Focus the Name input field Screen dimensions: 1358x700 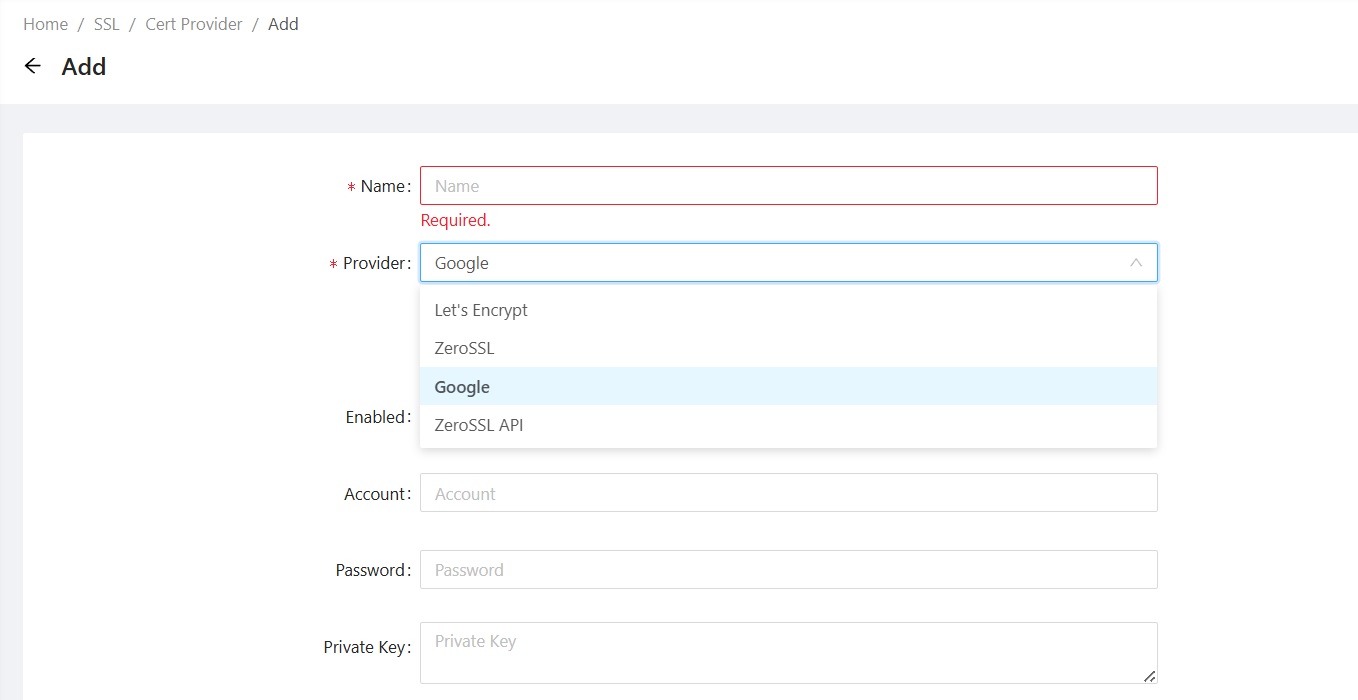coord(788,186)
